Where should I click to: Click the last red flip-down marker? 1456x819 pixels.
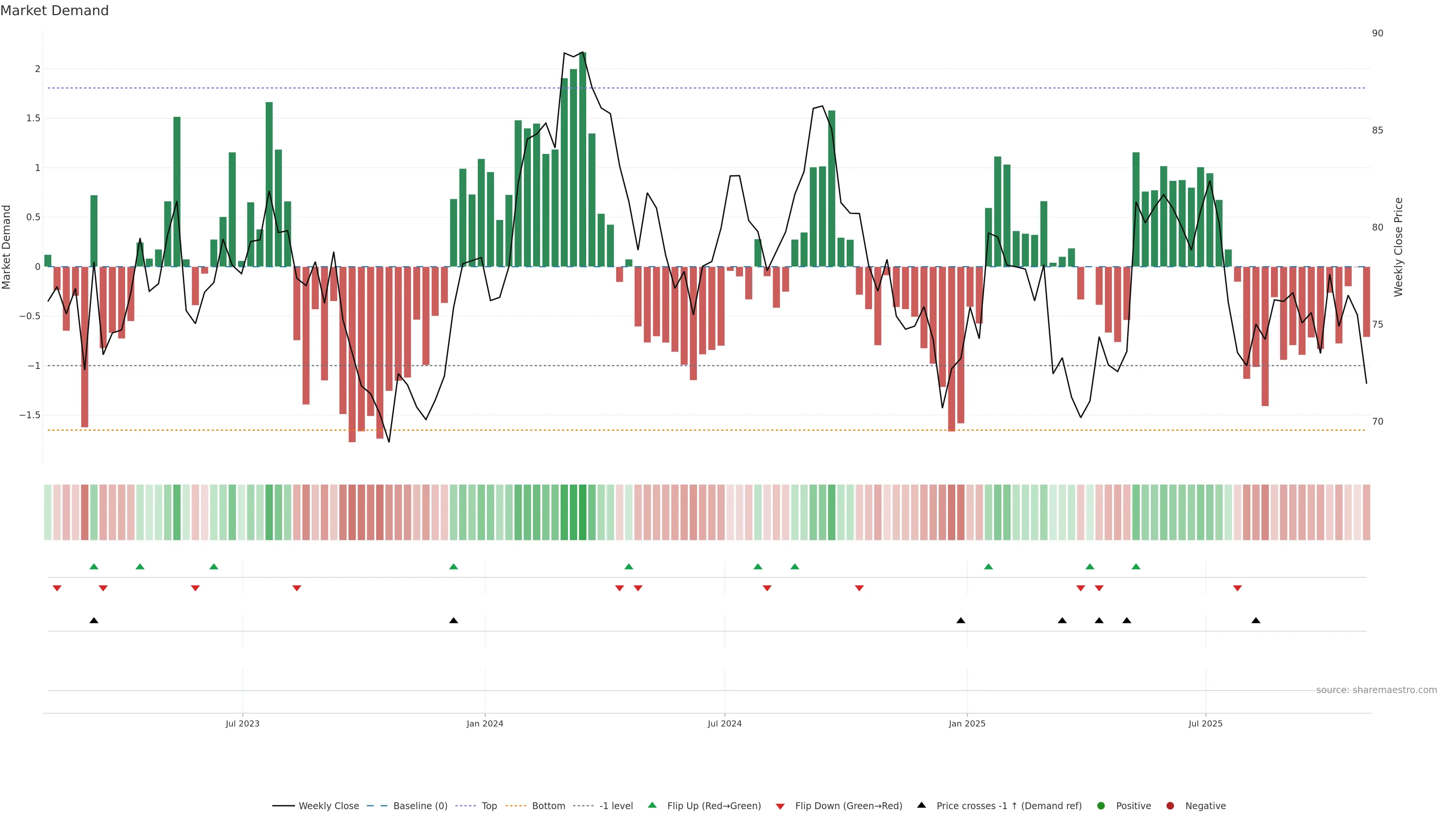[x=1237, y=588]
